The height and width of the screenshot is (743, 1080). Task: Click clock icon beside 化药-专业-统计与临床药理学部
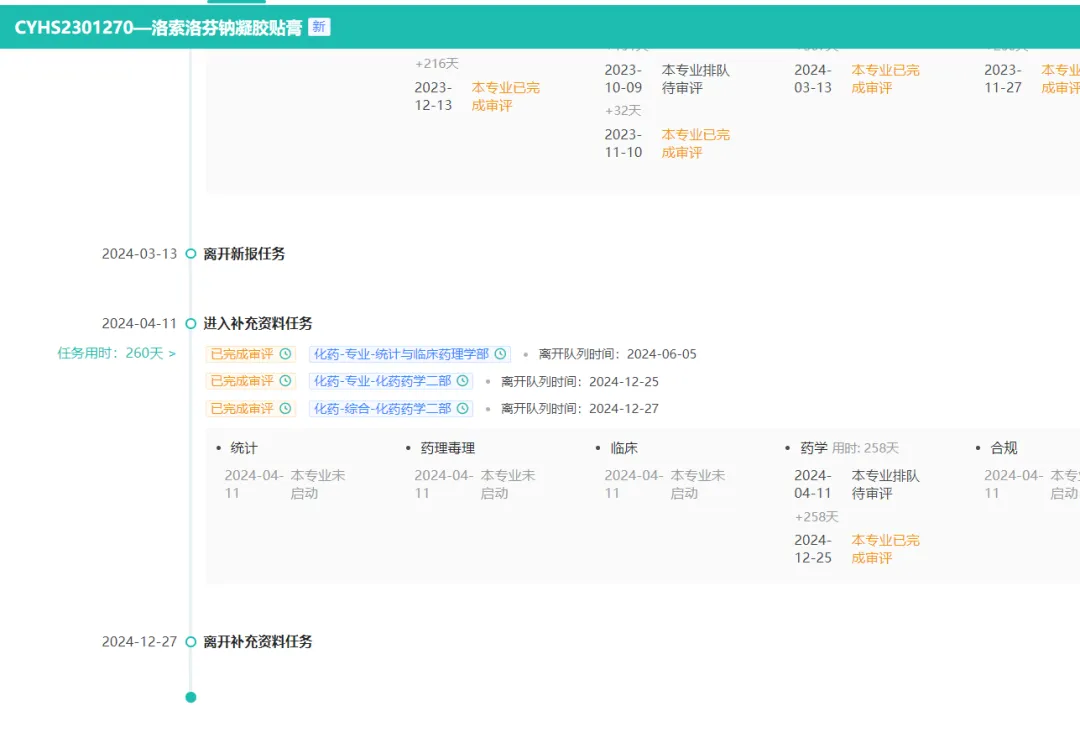500,354
